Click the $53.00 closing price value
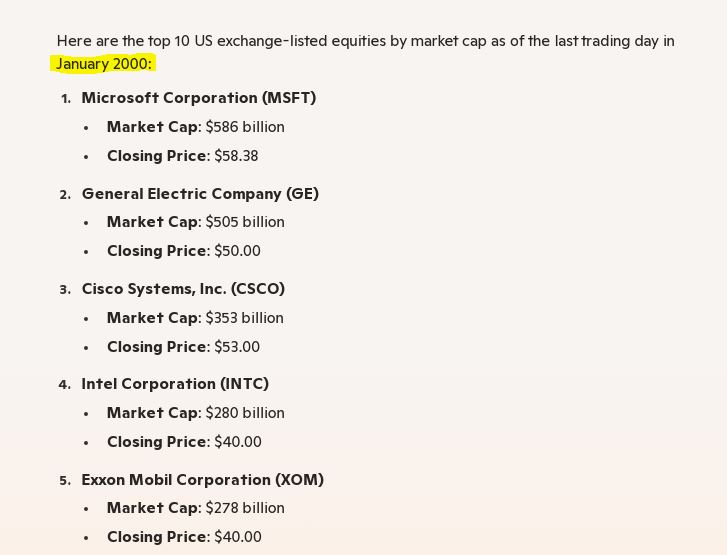Screen dimensions: 727x555 tap(237, 347)
